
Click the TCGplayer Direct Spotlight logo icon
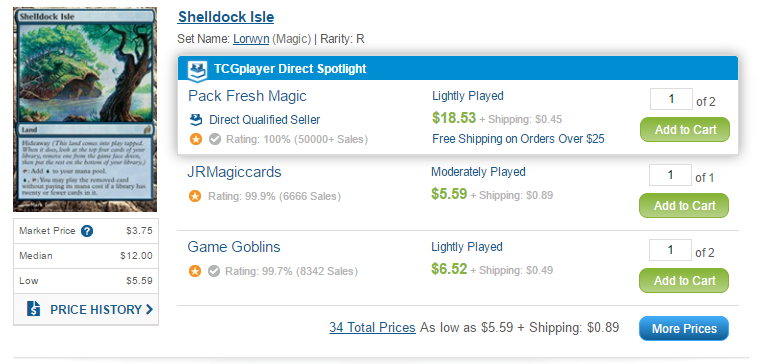point(197,69)
